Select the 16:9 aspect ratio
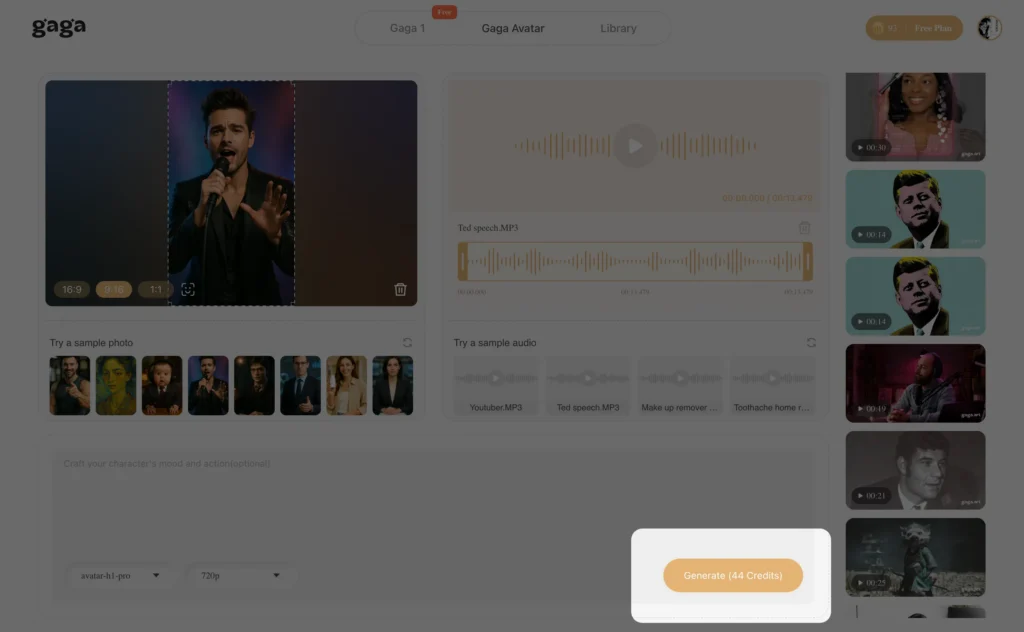 [71, 289]
